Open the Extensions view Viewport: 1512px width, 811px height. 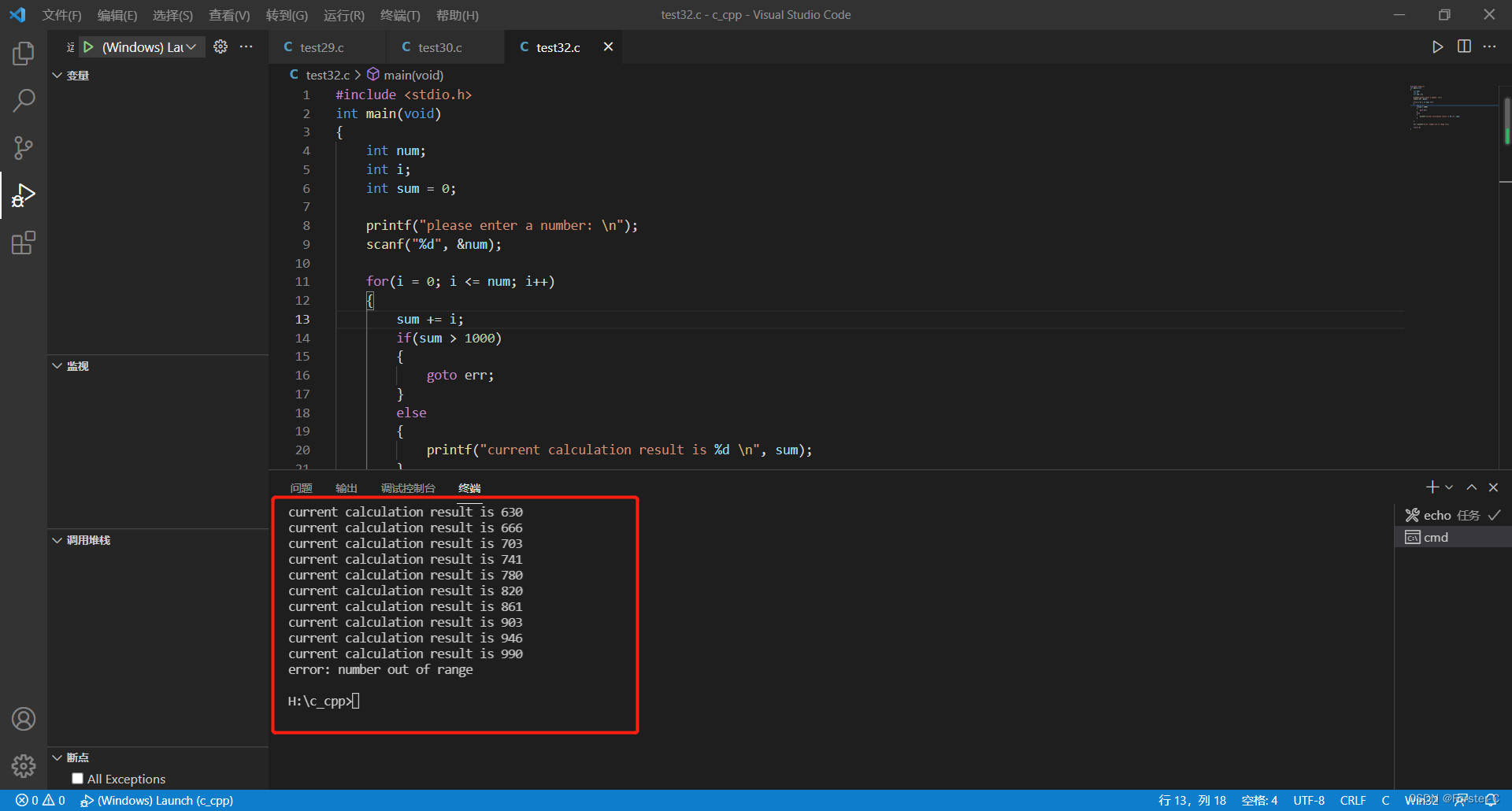(x=24, y=243)
